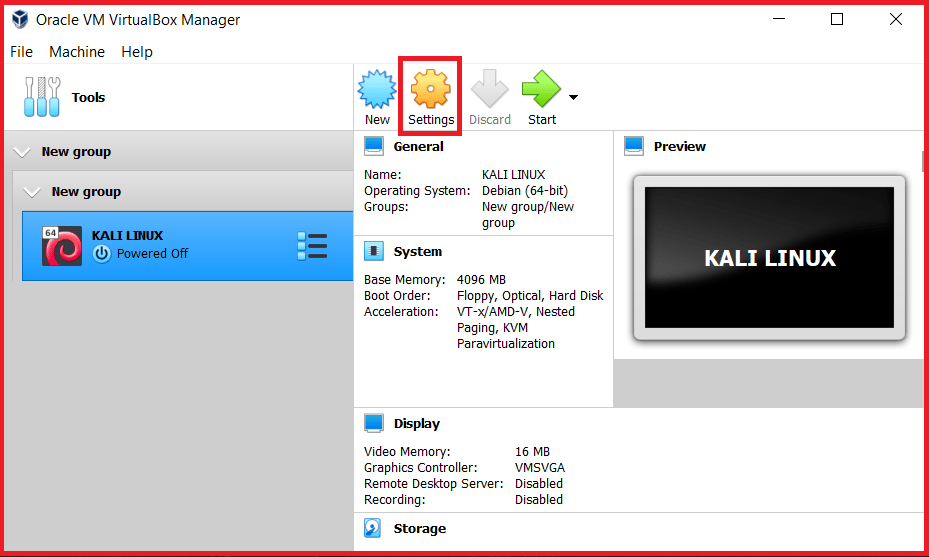Click the Display section monitor icon
929x557 pixels.
pos(374,423)
